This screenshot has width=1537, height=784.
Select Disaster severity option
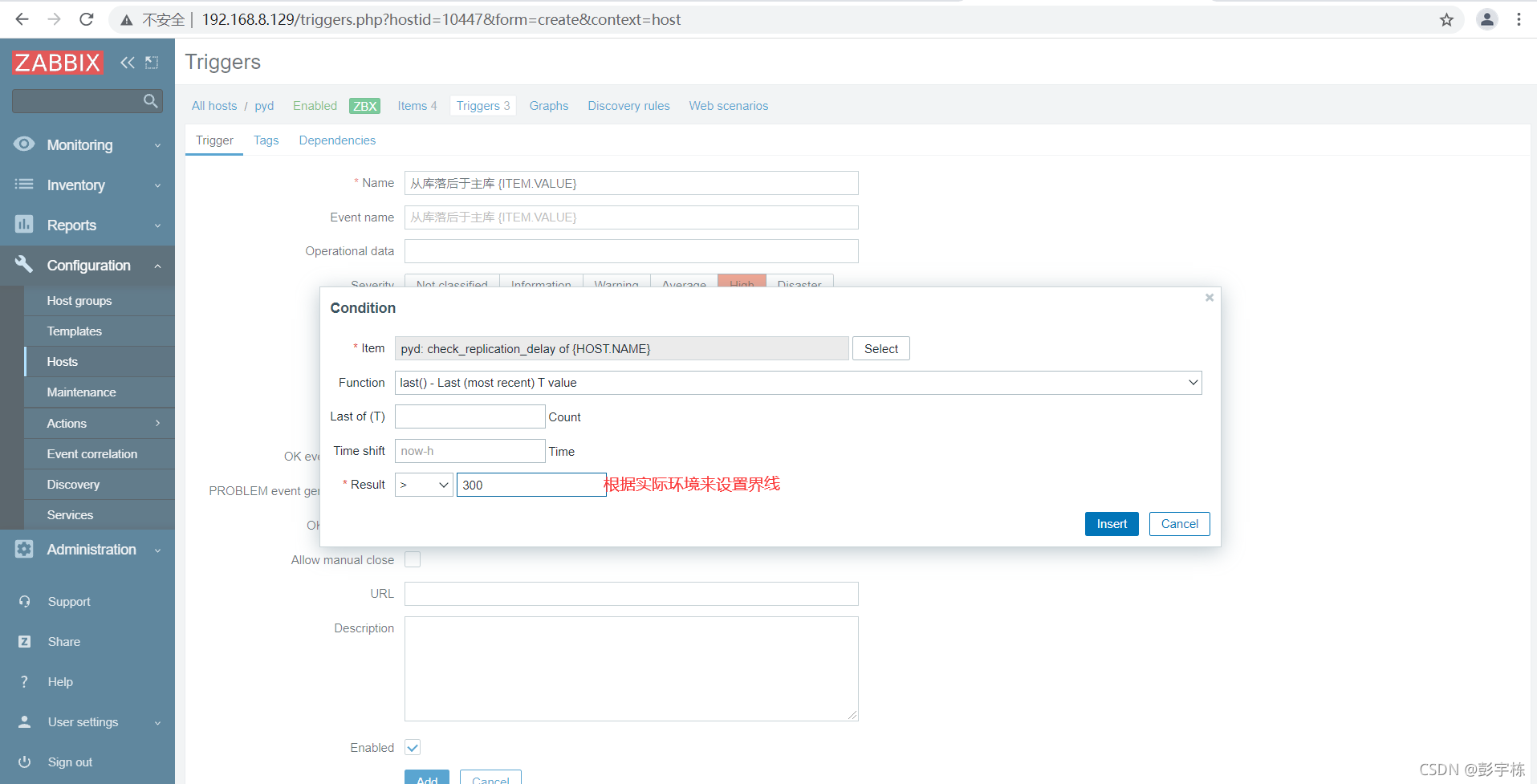[799, 282]
